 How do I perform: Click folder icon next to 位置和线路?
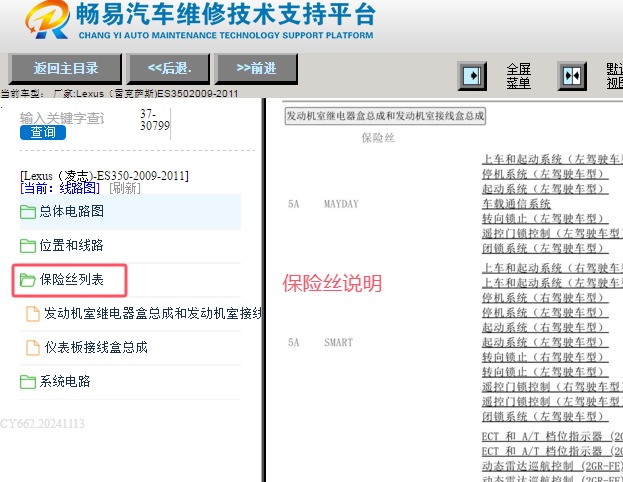pyautogui.click(x=28, y=246)
